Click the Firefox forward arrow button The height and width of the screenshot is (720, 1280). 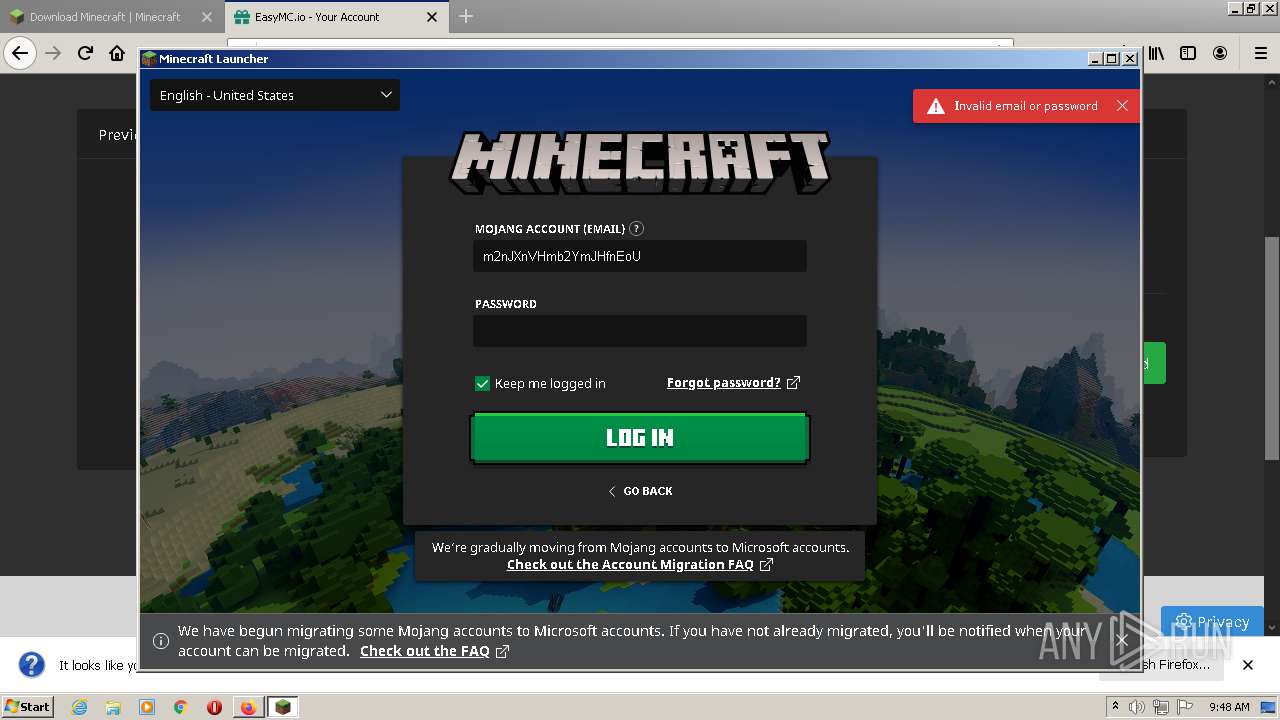[x=53, y=53]
